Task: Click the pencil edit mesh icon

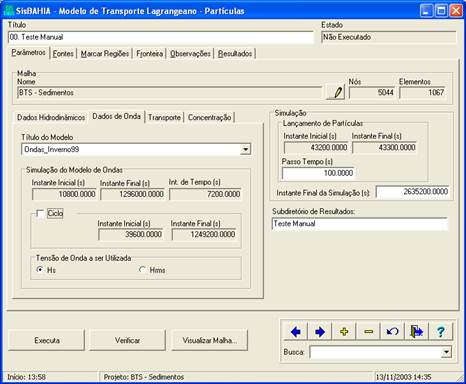Action: (x=335, y=92)
